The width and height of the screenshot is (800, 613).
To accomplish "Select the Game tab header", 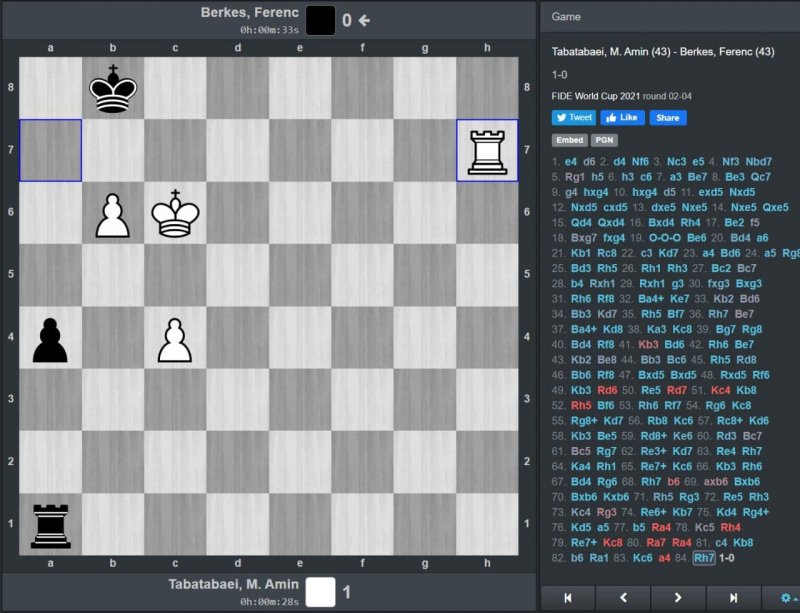I will point(566,17).
